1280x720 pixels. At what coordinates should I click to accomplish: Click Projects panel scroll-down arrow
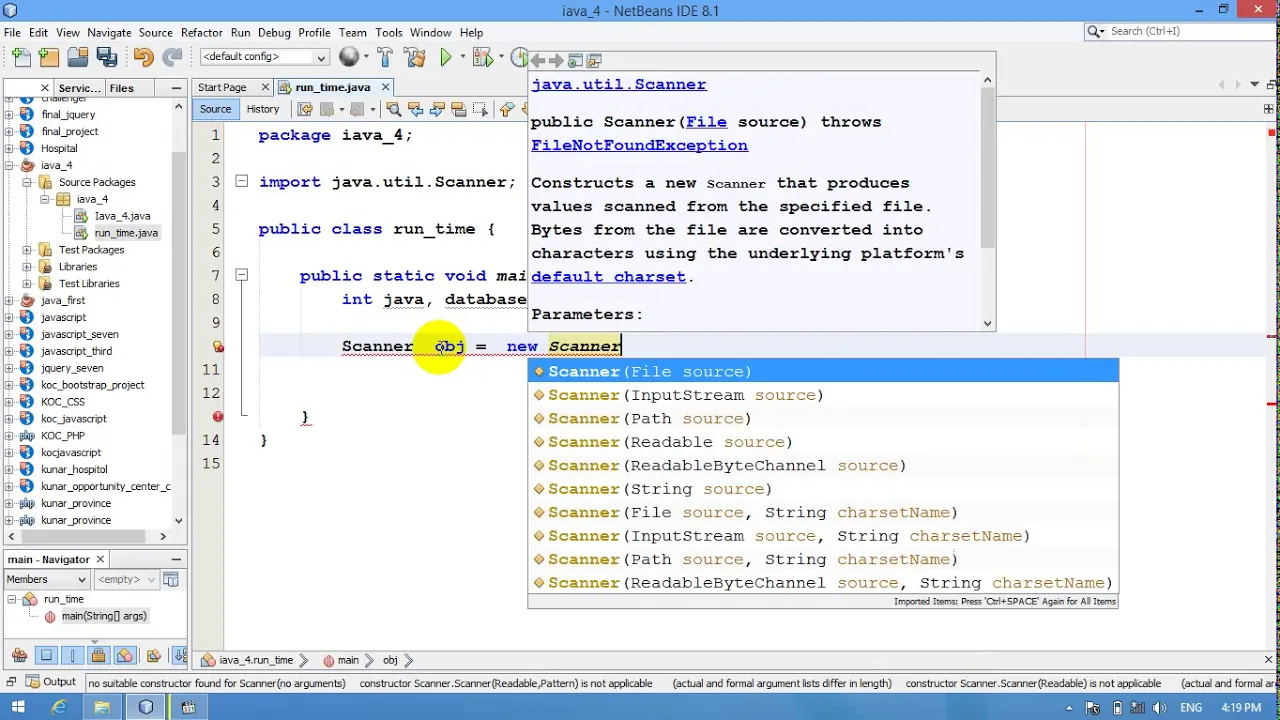(178, 520)
